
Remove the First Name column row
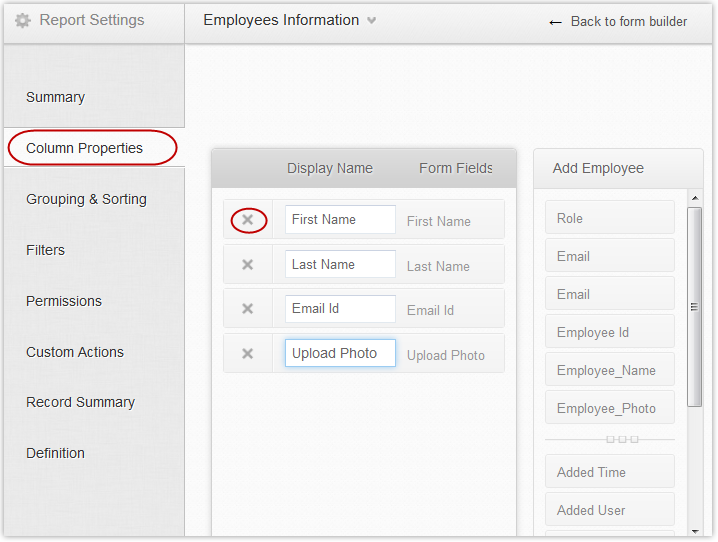coord(248,220)
